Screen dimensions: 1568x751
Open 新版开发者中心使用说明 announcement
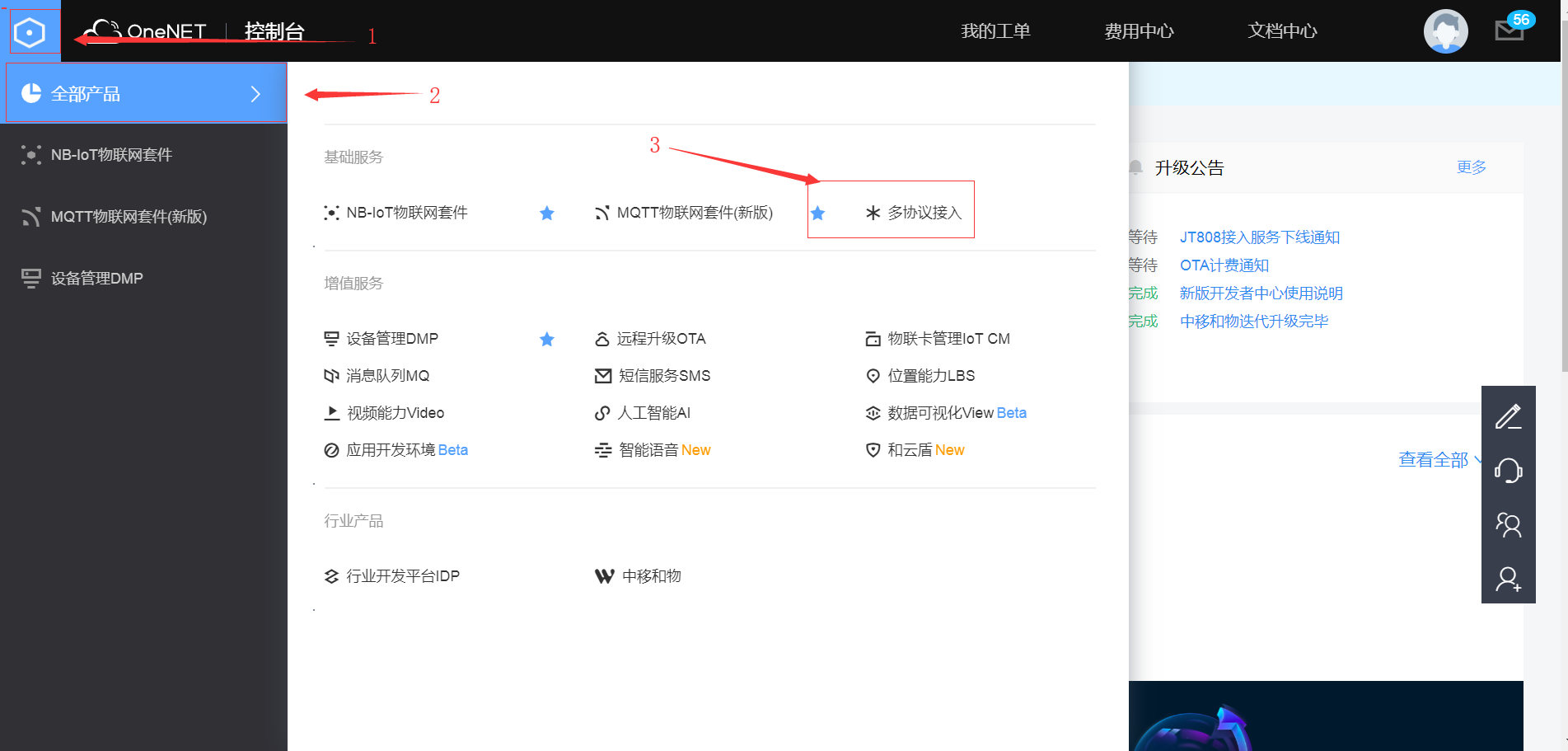1261,293
